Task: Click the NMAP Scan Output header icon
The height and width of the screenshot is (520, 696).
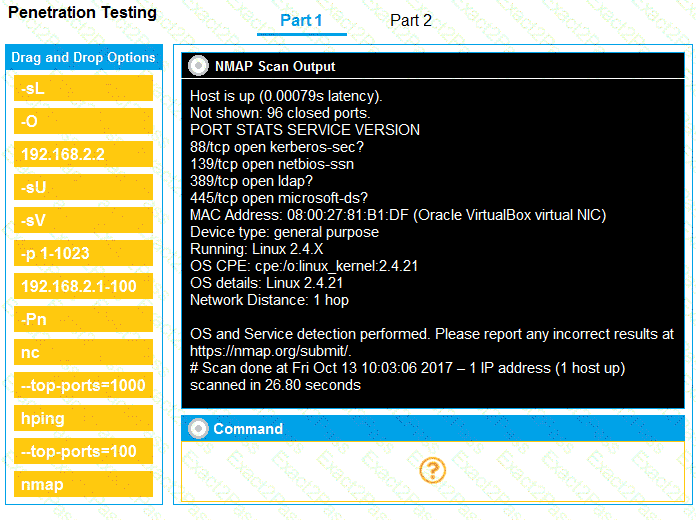Action: [x=198, y=66]
